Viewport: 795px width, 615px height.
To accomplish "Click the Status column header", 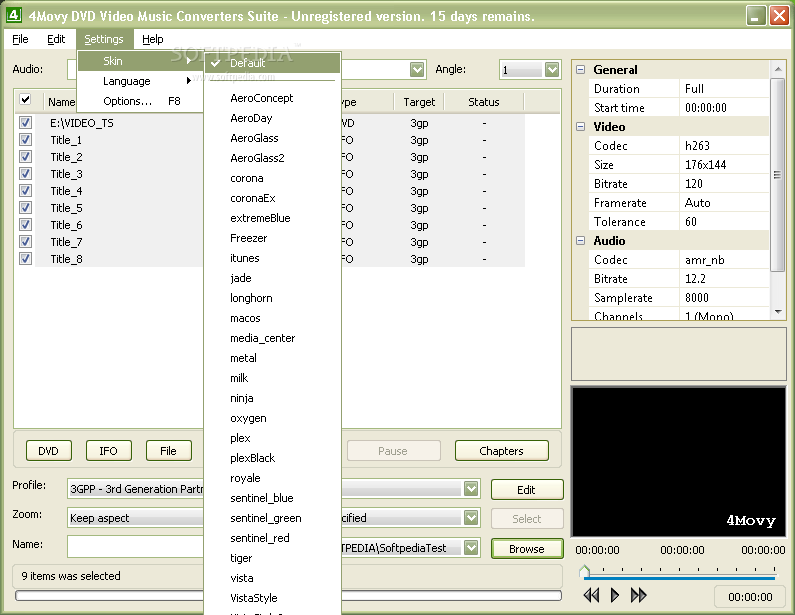I will (484, 102).
